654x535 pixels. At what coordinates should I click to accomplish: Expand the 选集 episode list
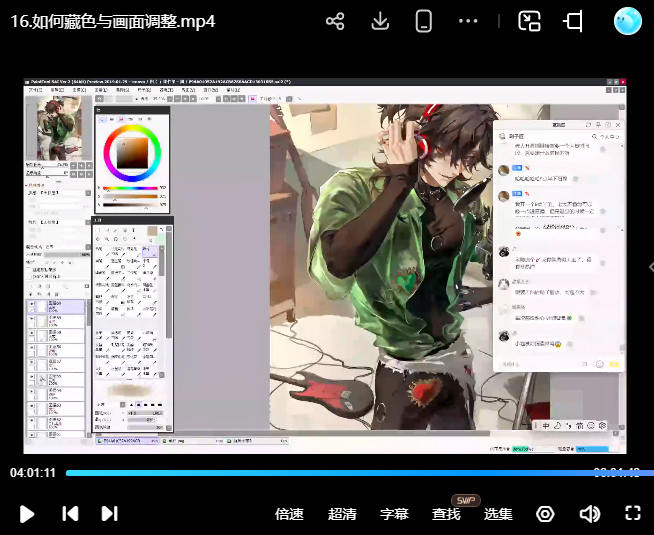pos(498,514)
